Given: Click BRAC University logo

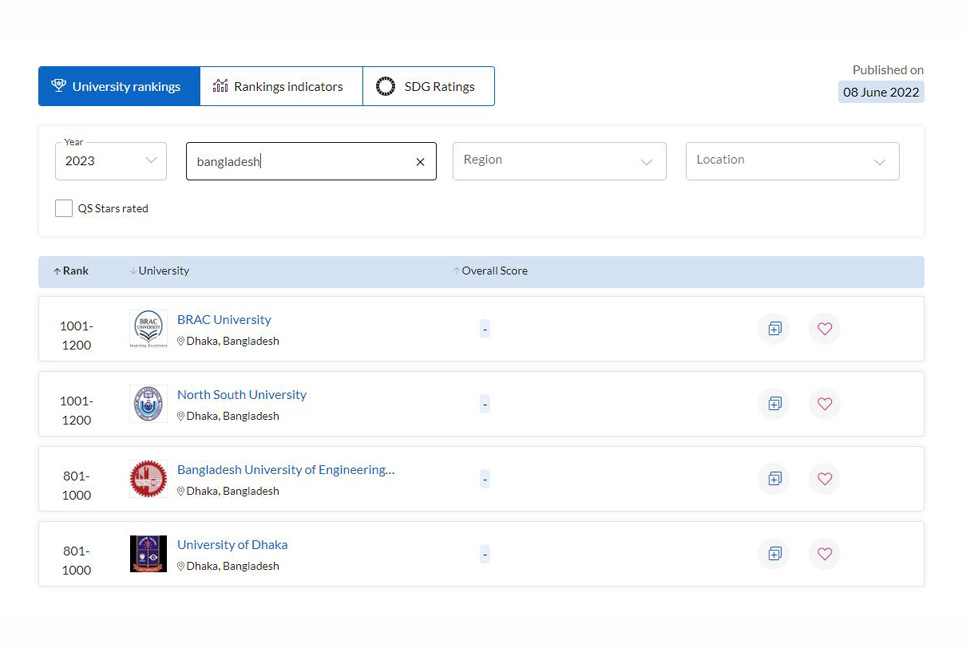Looking at the screenshot, I should [148, 329].
